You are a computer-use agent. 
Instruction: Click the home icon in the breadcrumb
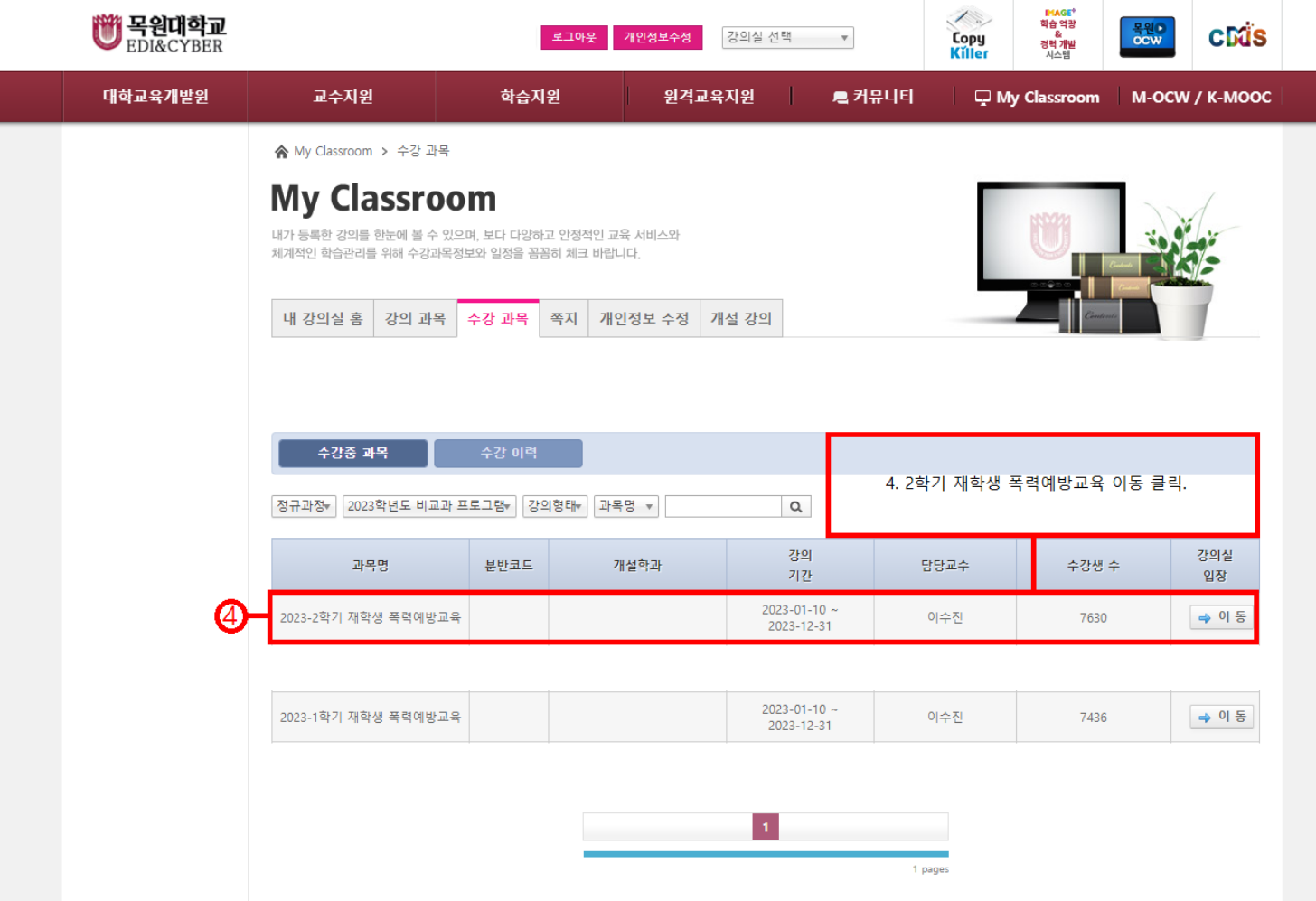[281, 152]
